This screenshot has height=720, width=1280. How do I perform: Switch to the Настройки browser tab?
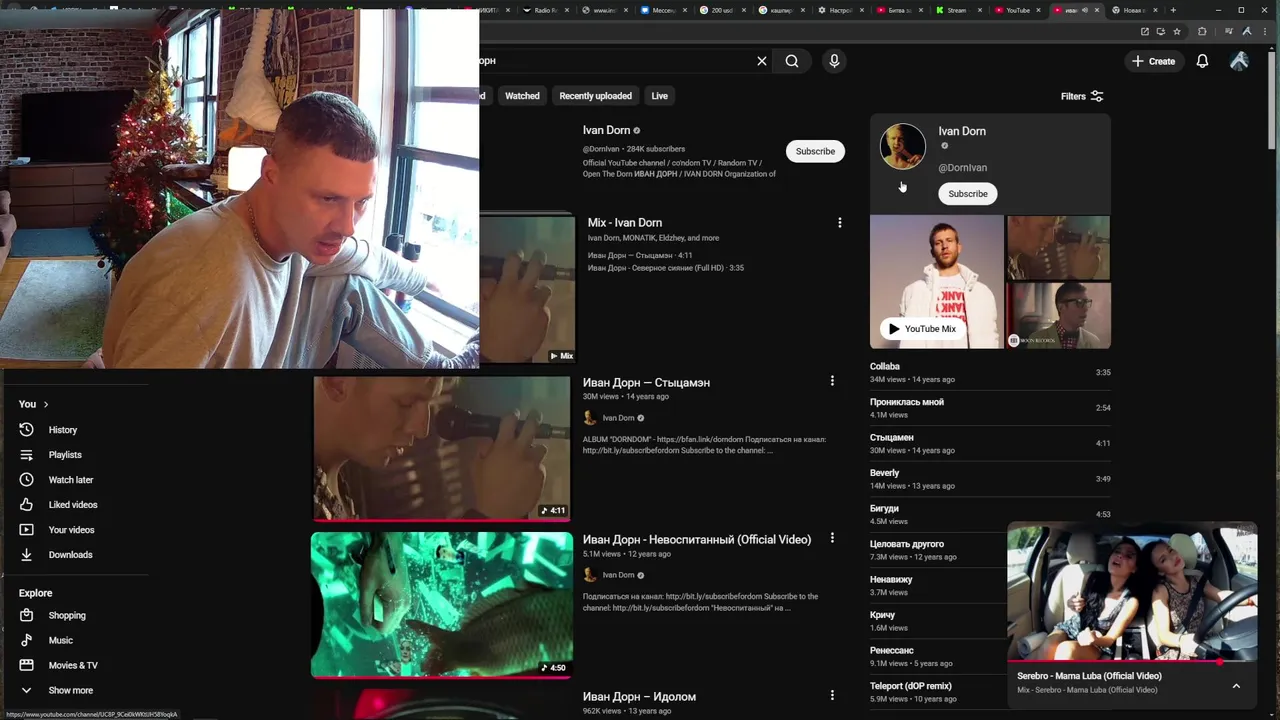(839, 10)
